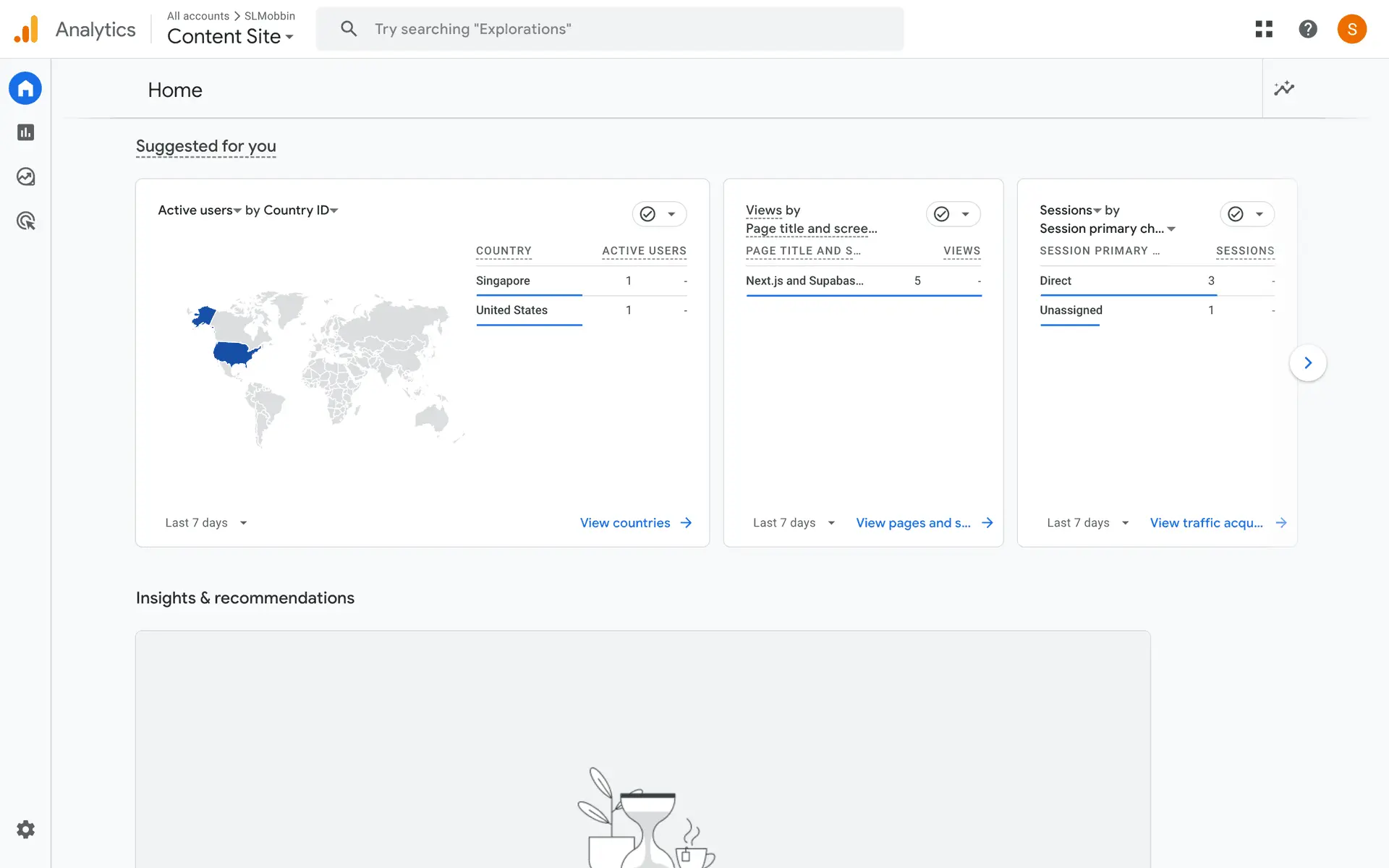
Task: Click the orange account avatar
Action: (1351, 29)
